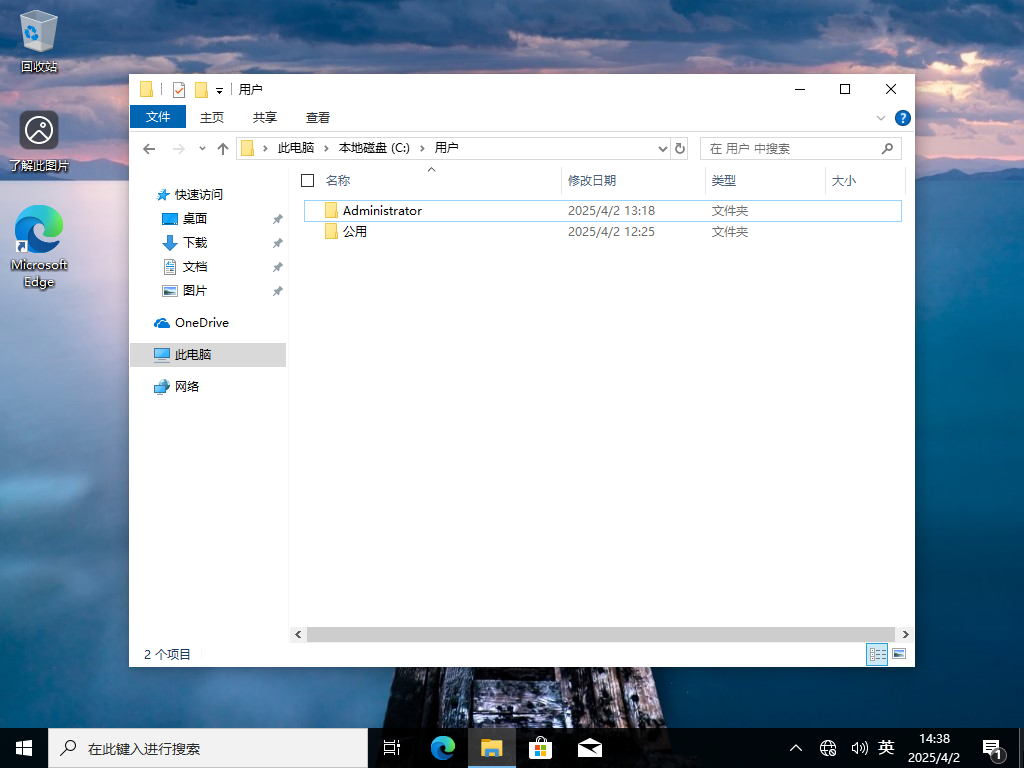Click the horizontal scrollbar left arrow
The width and height of the screenshot is (1024, 768).
298,634
